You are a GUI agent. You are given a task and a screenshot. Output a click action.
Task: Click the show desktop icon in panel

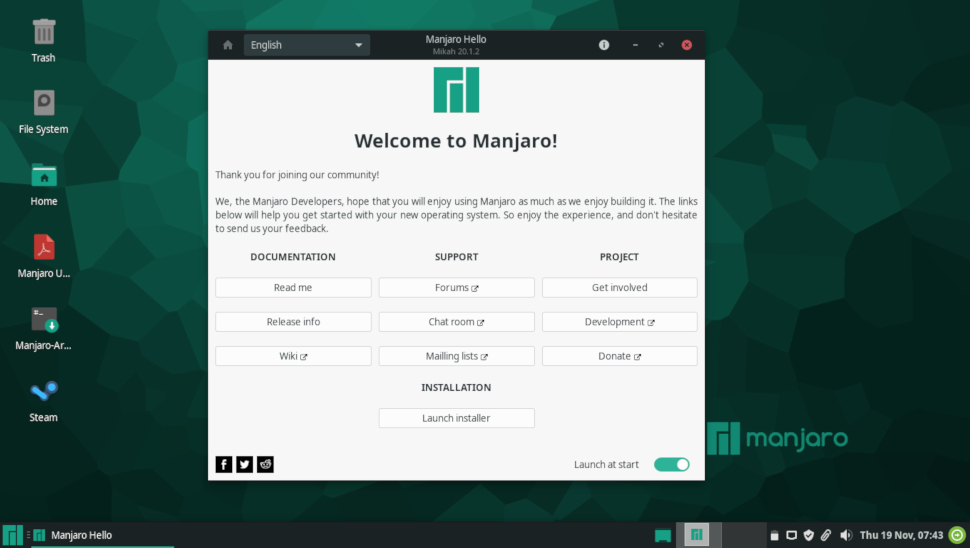(663, 536)
